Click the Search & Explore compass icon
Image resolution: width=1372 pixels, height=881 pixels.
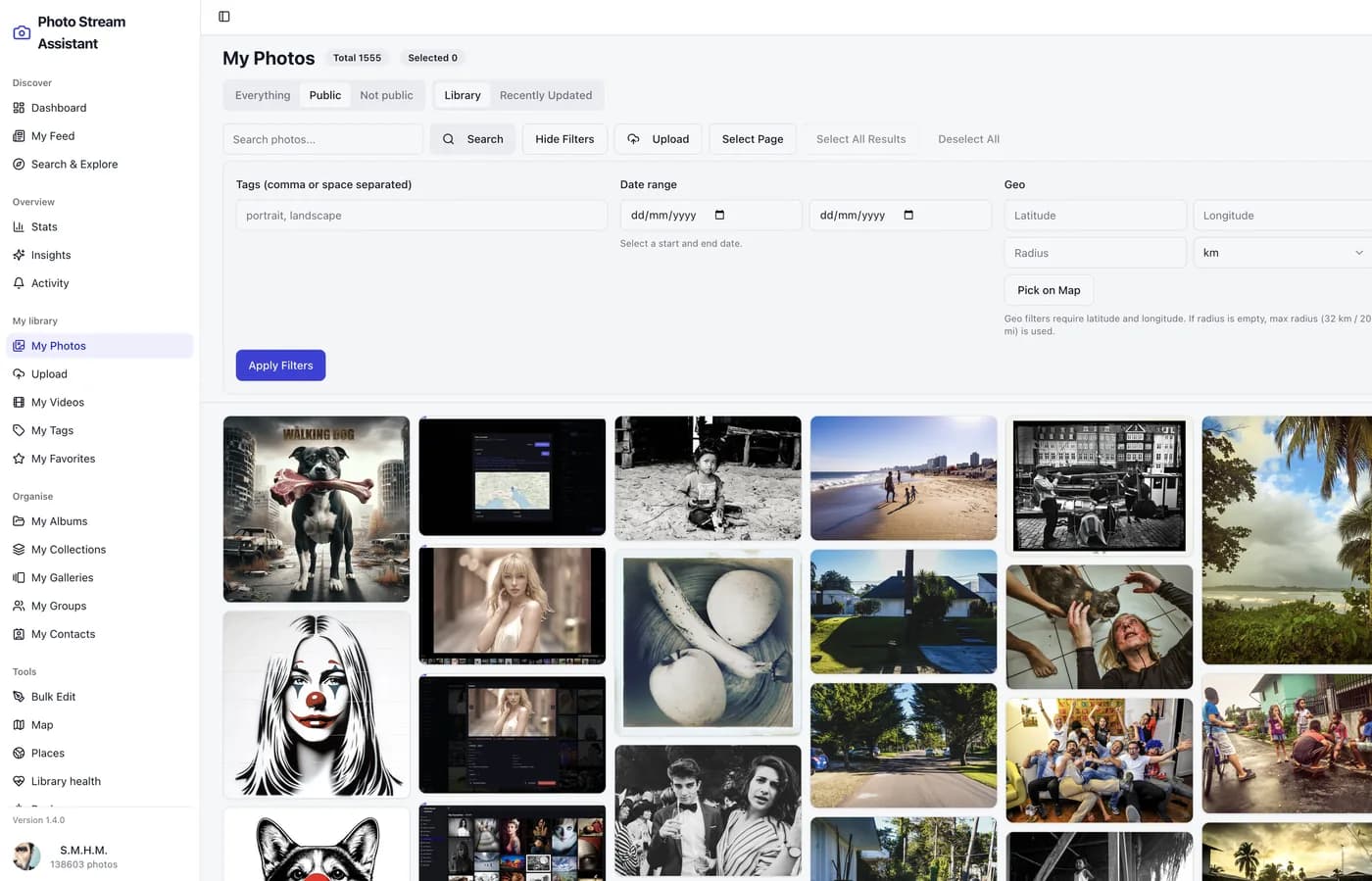pyautogui.click(x=19, y=165)
